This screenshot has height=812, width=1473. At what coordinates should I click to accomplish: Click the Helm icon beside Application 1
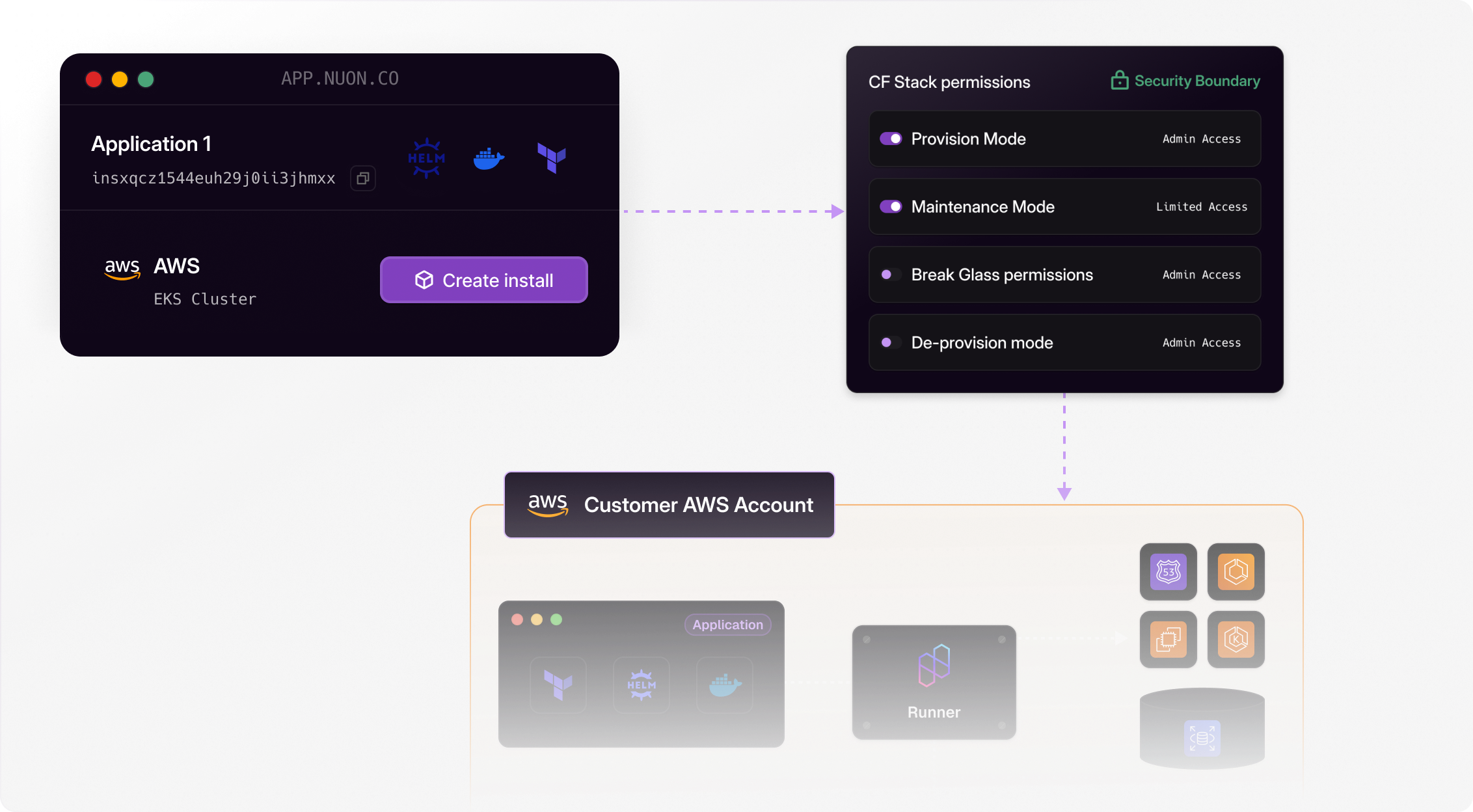point(426,158)
